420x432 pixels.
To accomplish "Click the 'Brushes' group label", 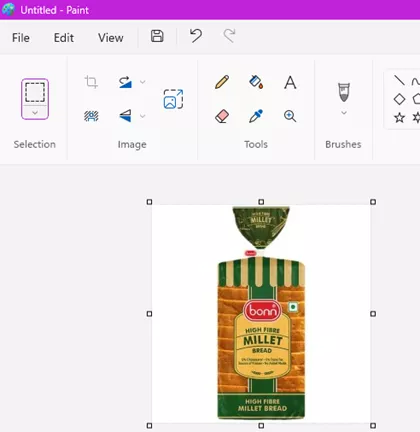I will 343,144.
